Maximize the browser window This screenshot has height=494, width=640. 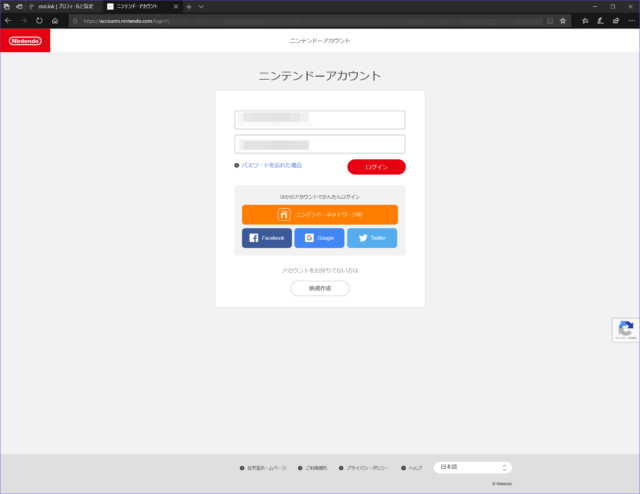tap(613, 7)
